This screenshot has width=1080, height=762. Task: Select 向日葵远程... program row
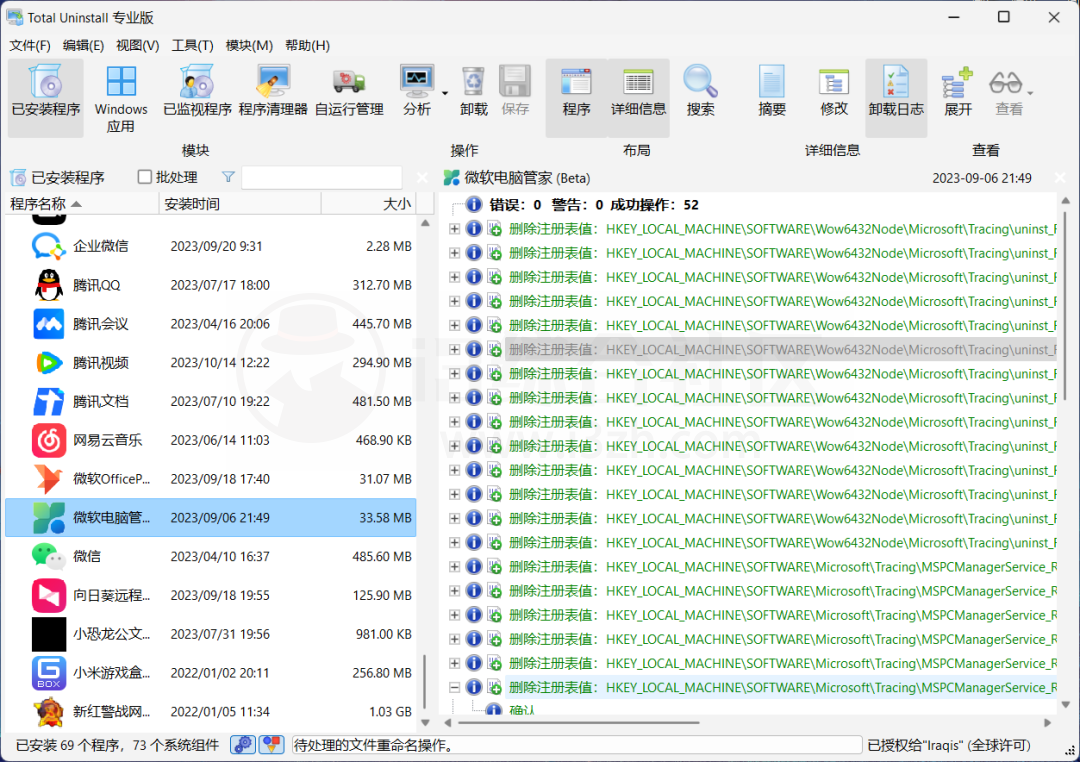pos(211,595)
